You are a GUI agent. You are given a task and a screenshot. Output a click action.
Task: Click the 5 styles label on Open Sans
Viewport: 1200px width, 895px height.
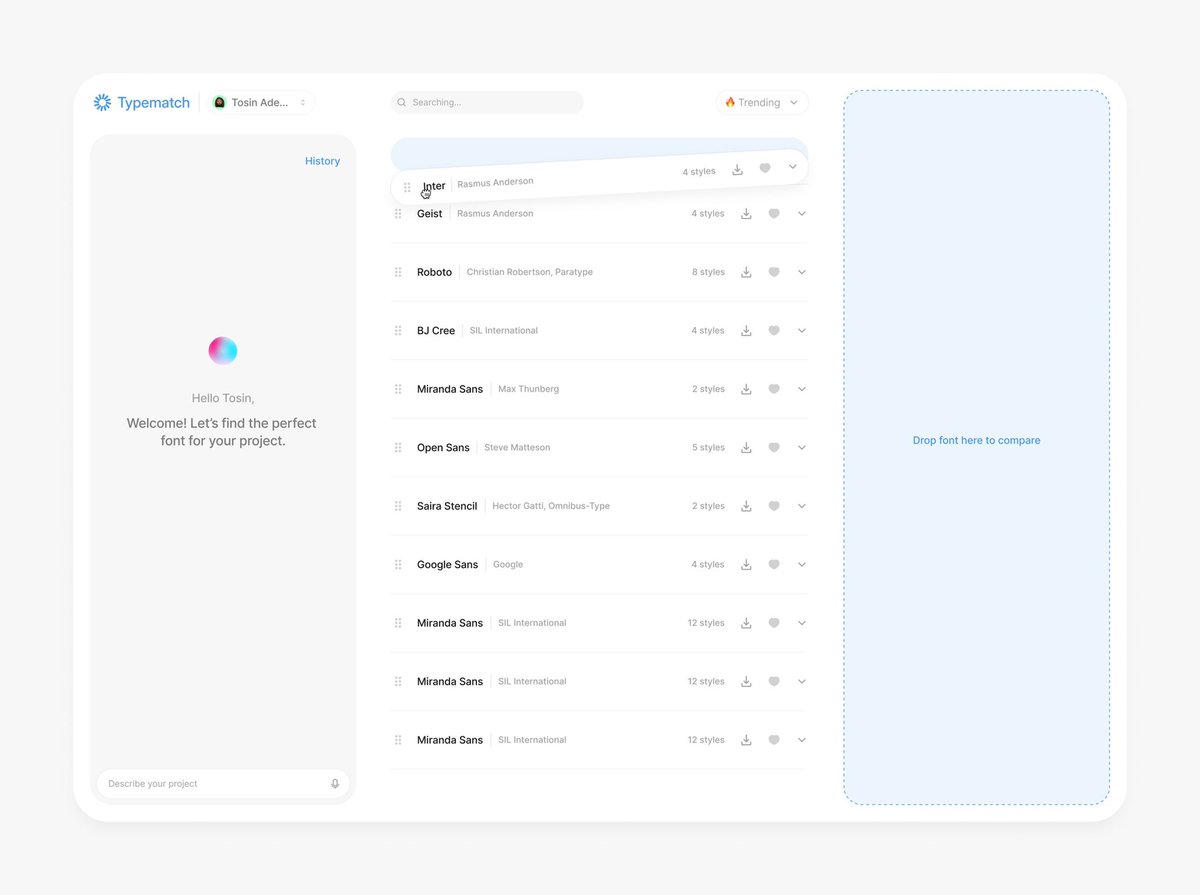tap(708, 448)
